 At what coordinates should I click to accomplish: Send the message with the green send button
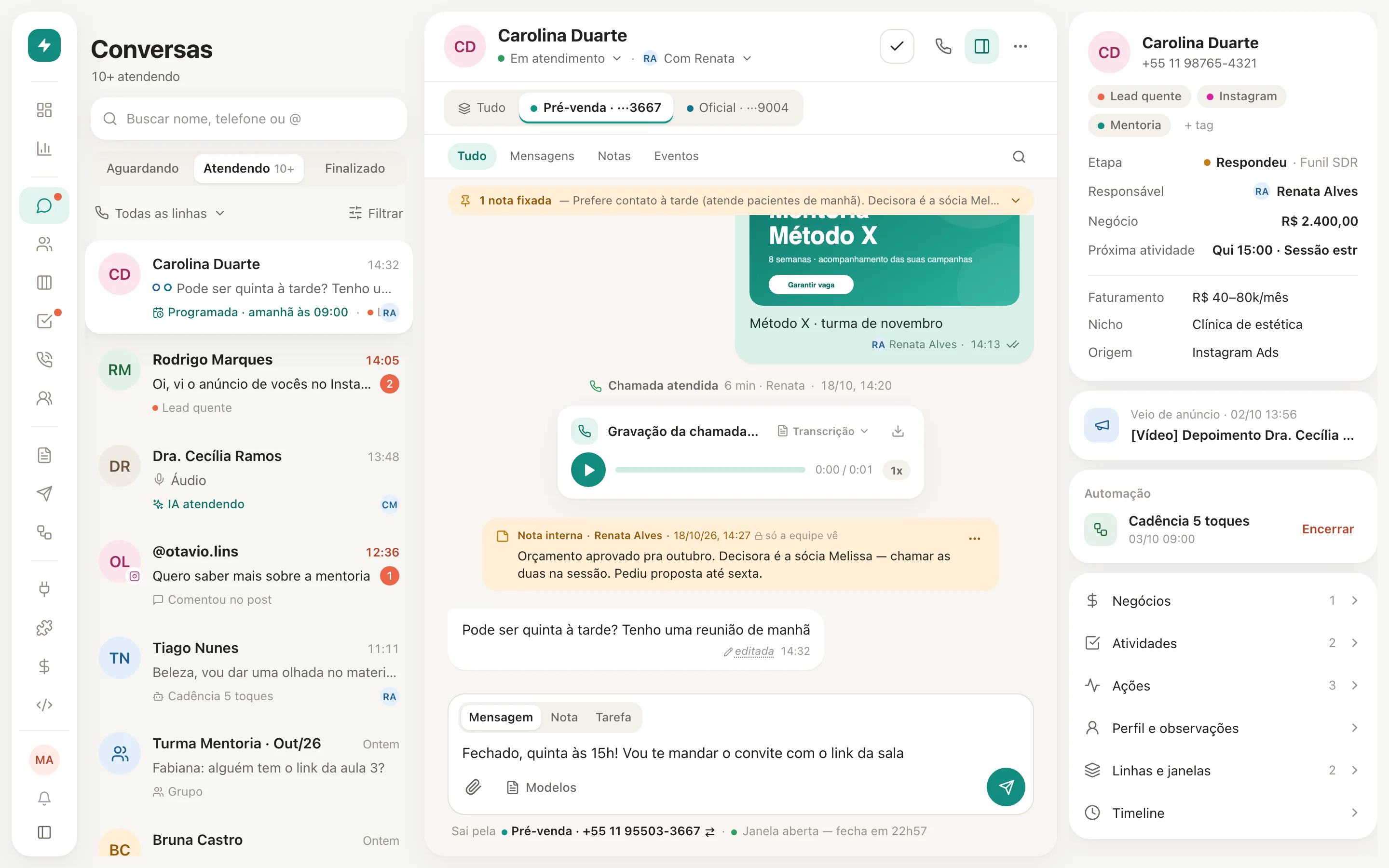tap(1006, 787)
